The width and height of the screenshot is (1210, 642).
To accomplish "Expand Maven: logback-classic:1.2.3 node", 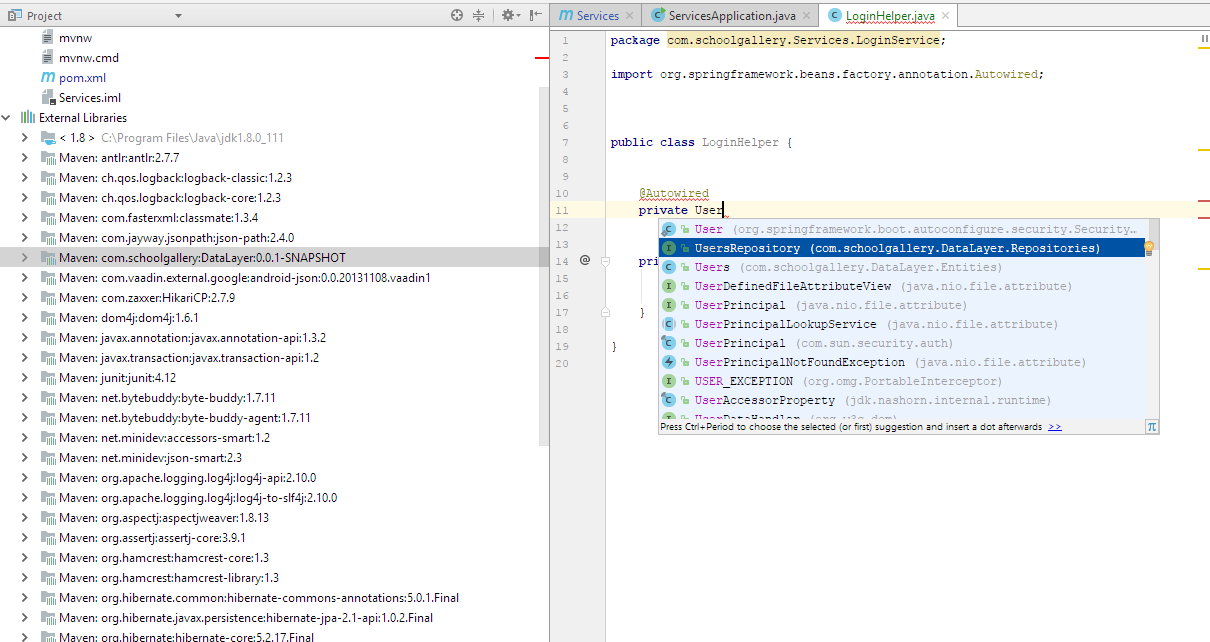I will point(25,178).
